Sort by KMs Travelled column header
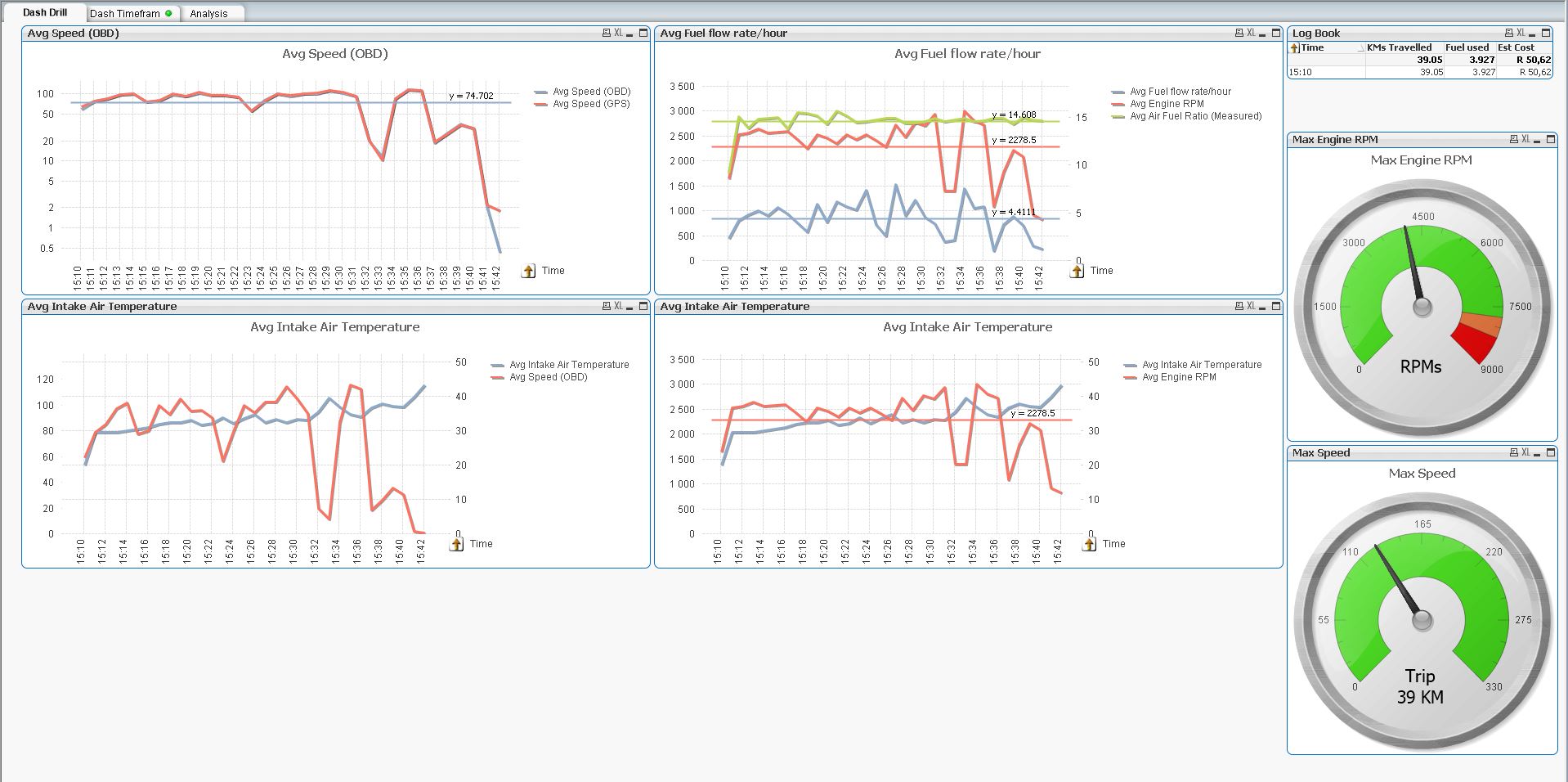Image resolution: width=1568 pixels, height=782 pixels. tap(1399, 47)
